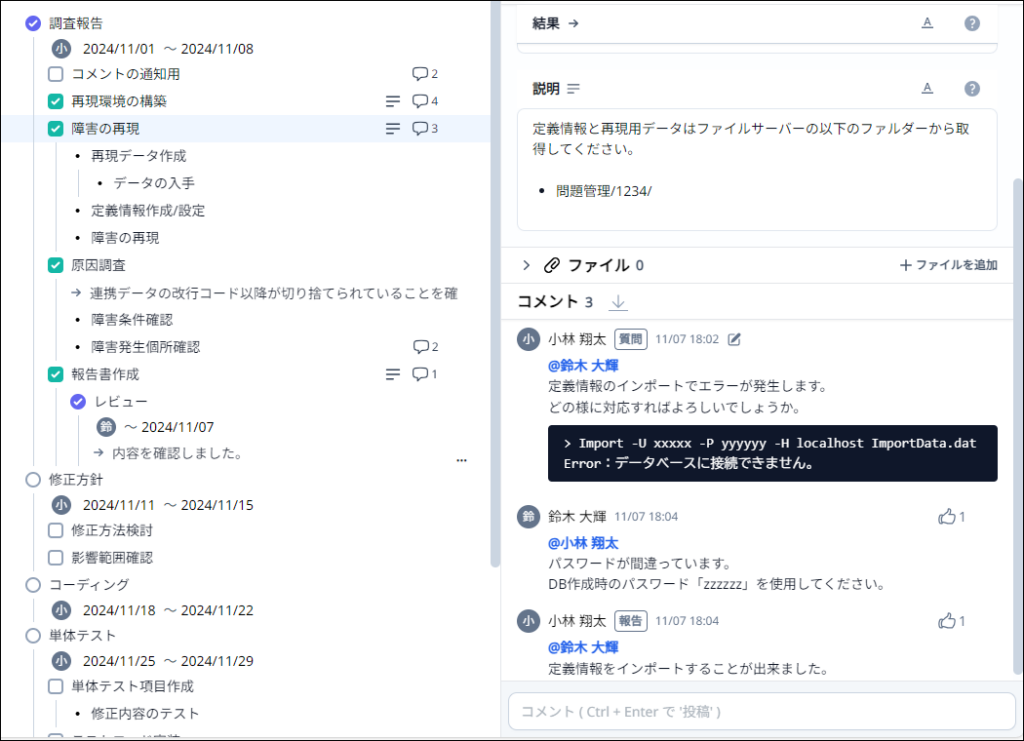This screenshot has width=1024, height=741.
Task: Open description lines icon on 報告書作成 row
Action: click(x=392, y=374)
